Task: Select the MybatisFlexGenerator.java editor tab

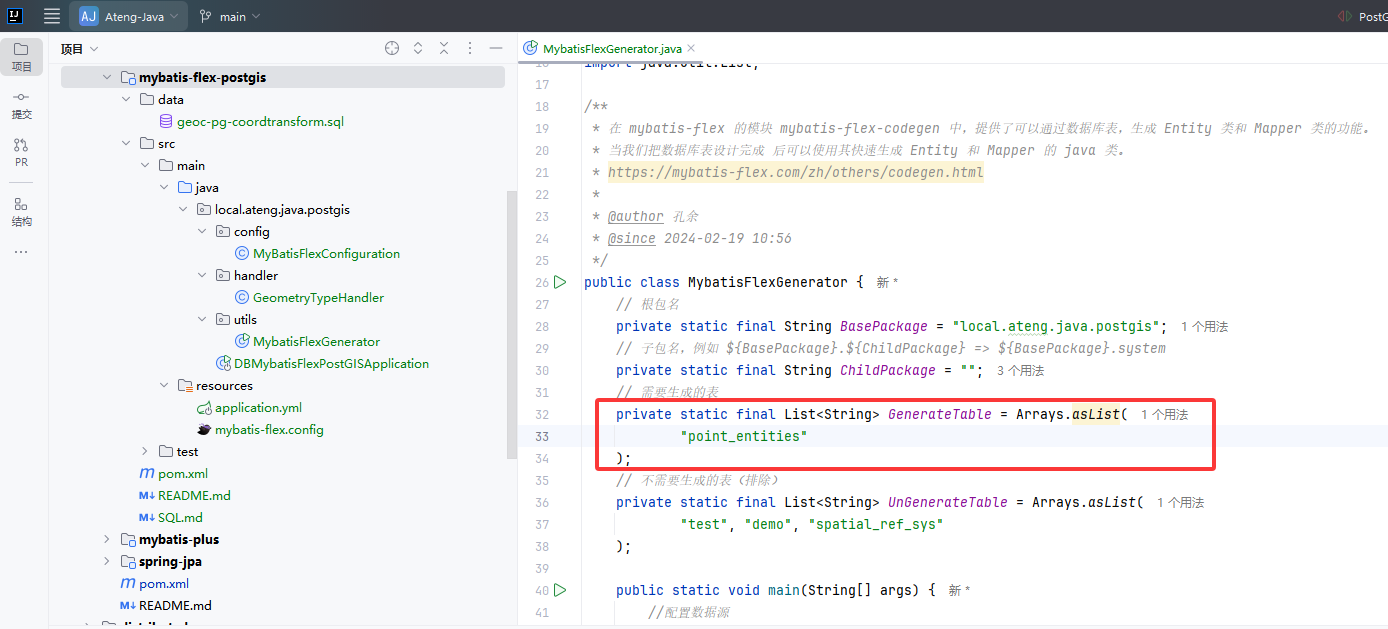Action: (x=611, y=48)
